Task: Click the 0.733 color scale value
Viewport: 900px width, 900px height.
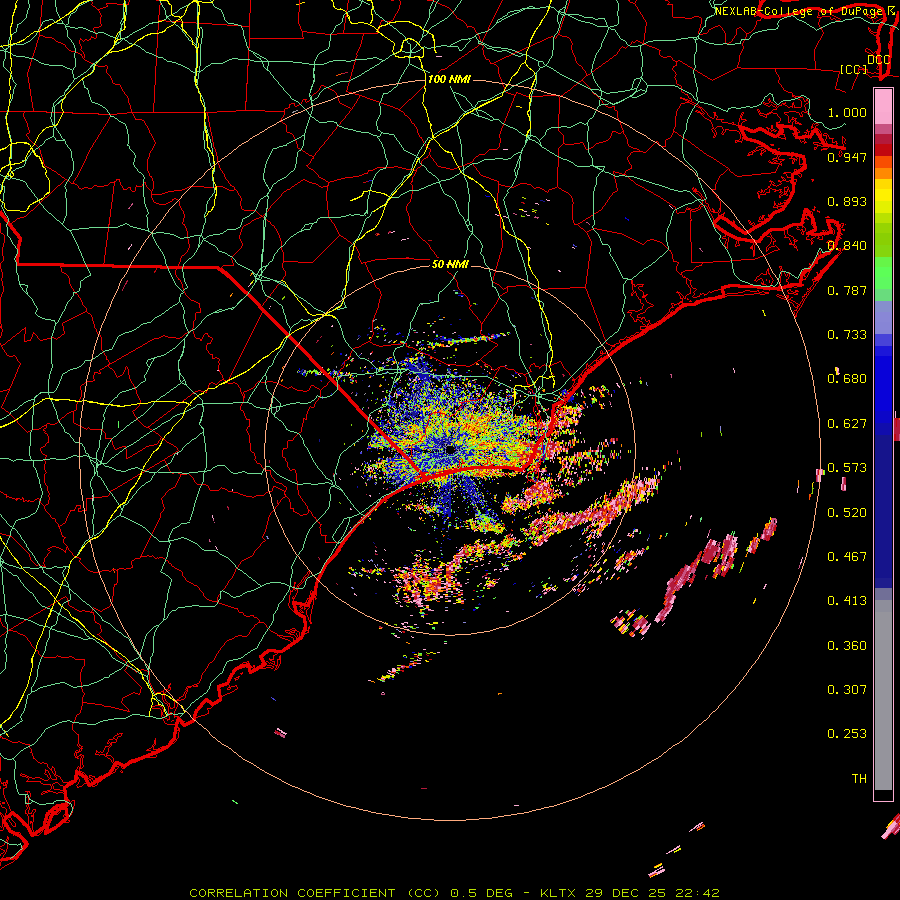Action: click(x=847, y=335)
